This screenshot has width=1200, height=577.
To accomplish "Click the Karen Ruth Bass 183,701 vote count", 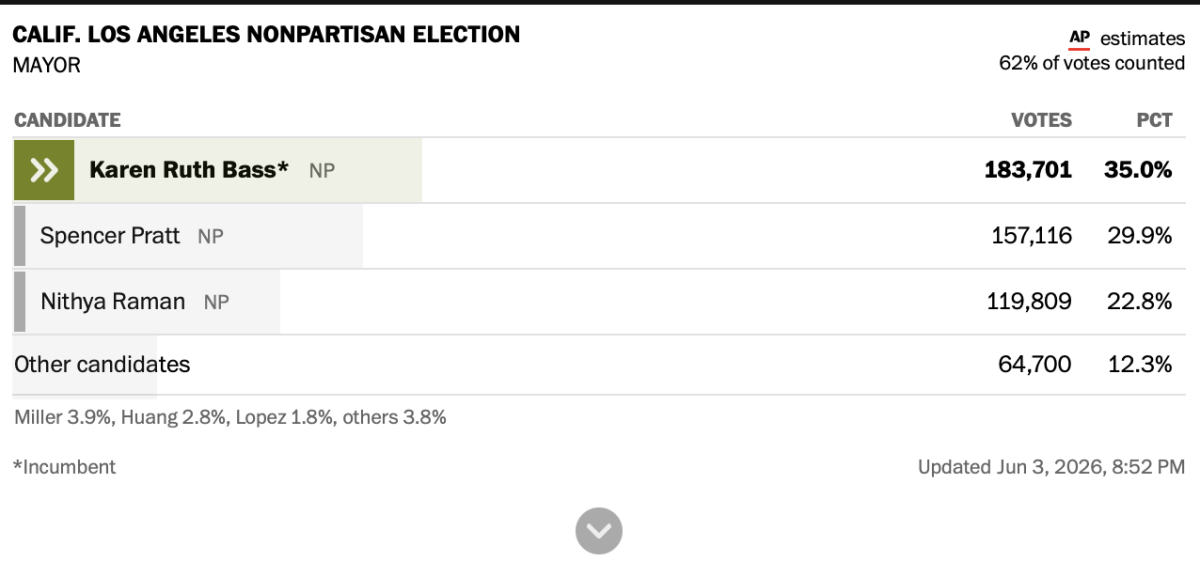I will (1028, 170).
